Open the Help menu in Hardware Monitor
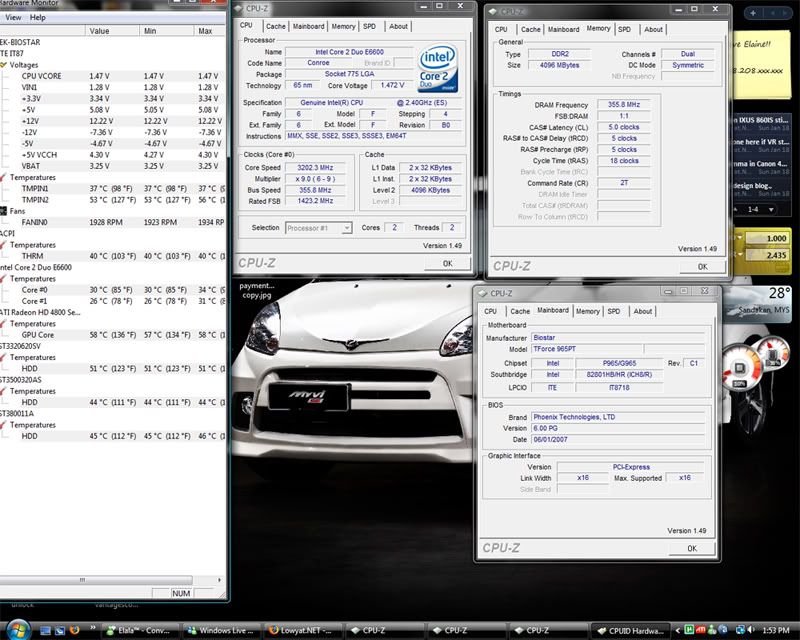Screen dimensions: 800x640 [38, 17]
